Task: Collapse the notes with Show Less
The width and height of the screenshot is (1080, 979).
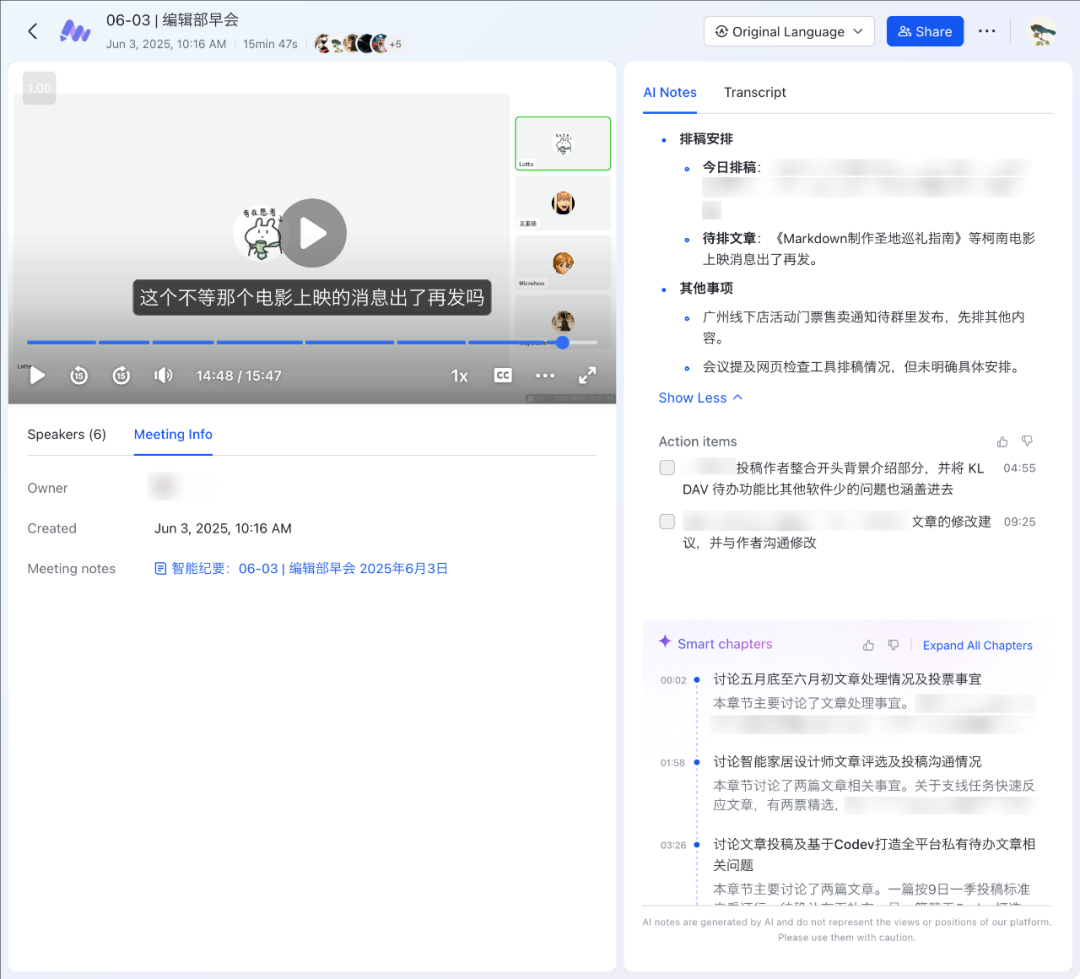Action: 700,398
